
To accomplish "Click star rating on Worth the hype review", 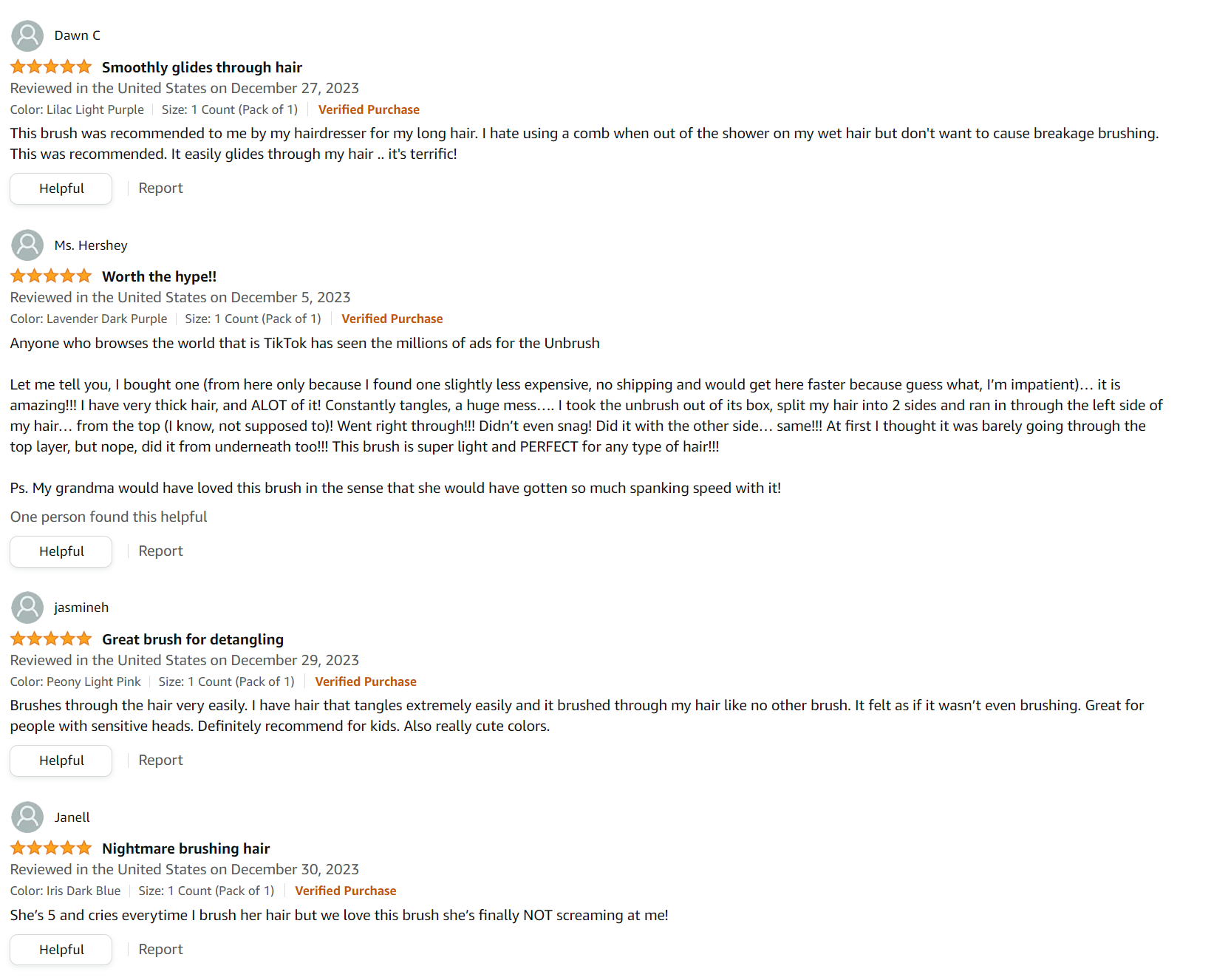I will (x=51, y=276).
